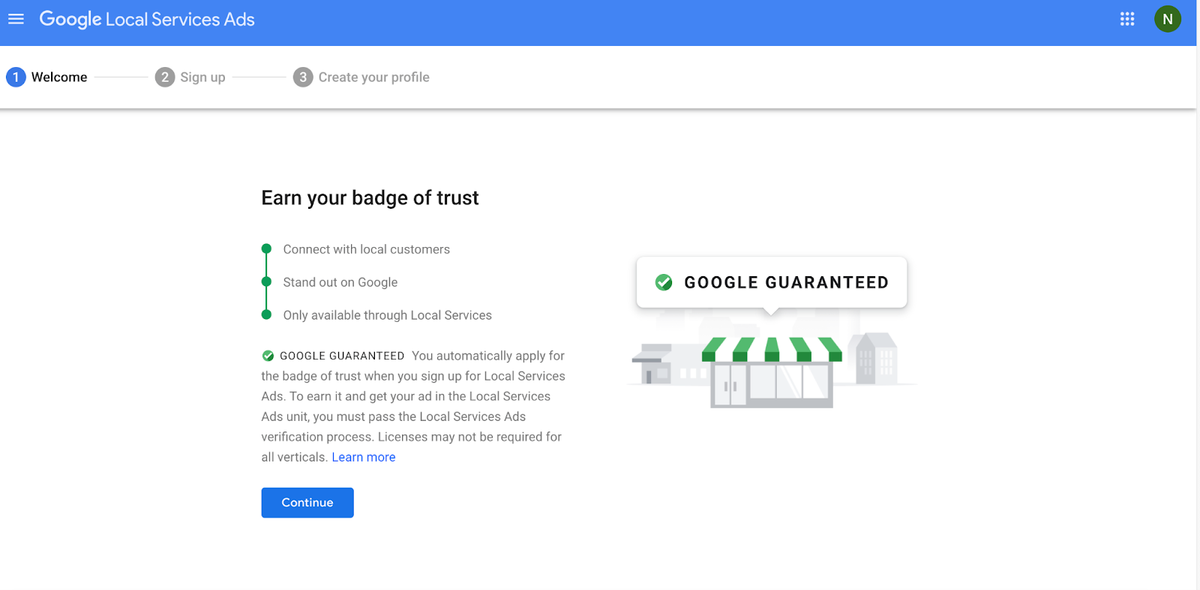The height and width of the screenshot is (590, 1200).
Task: Click 'Only available through Local Services' bullet
Action: [387, 315]
